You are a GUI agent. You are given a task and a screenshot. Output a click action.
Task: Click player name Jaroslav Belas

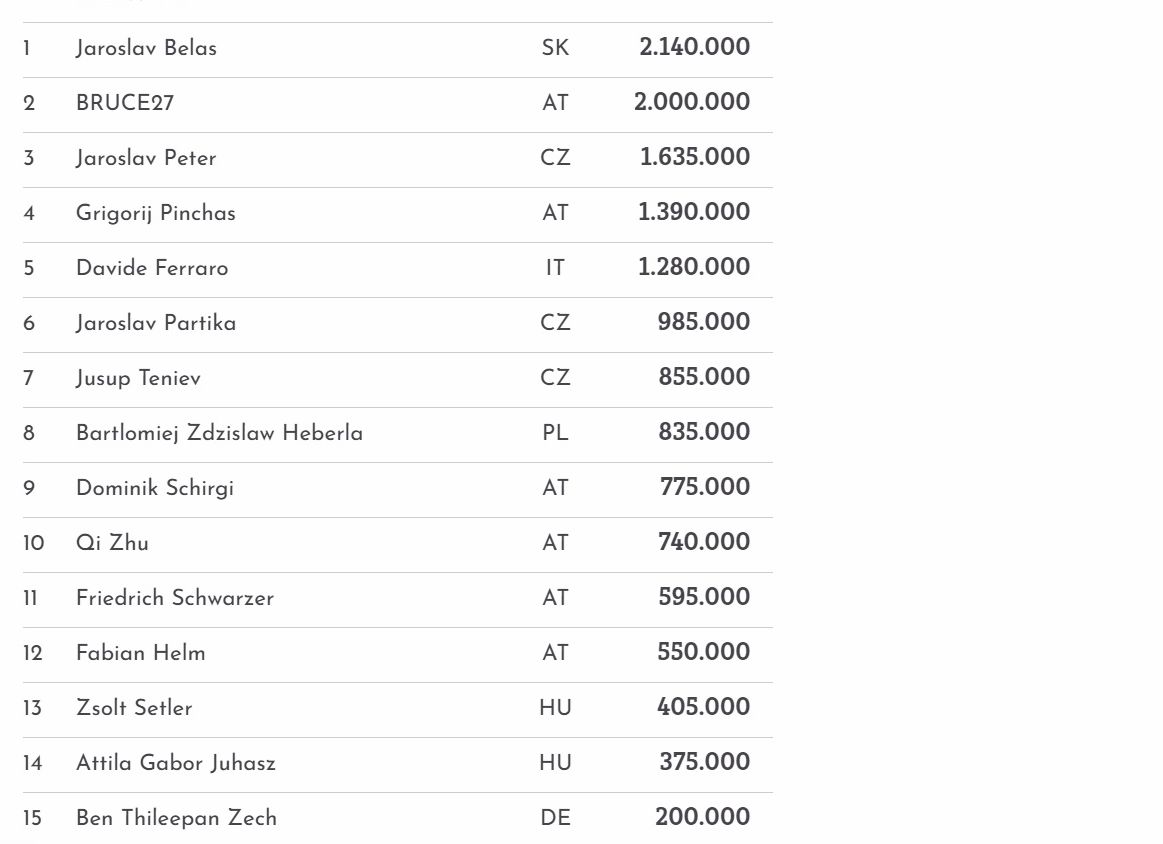point(146,48)
